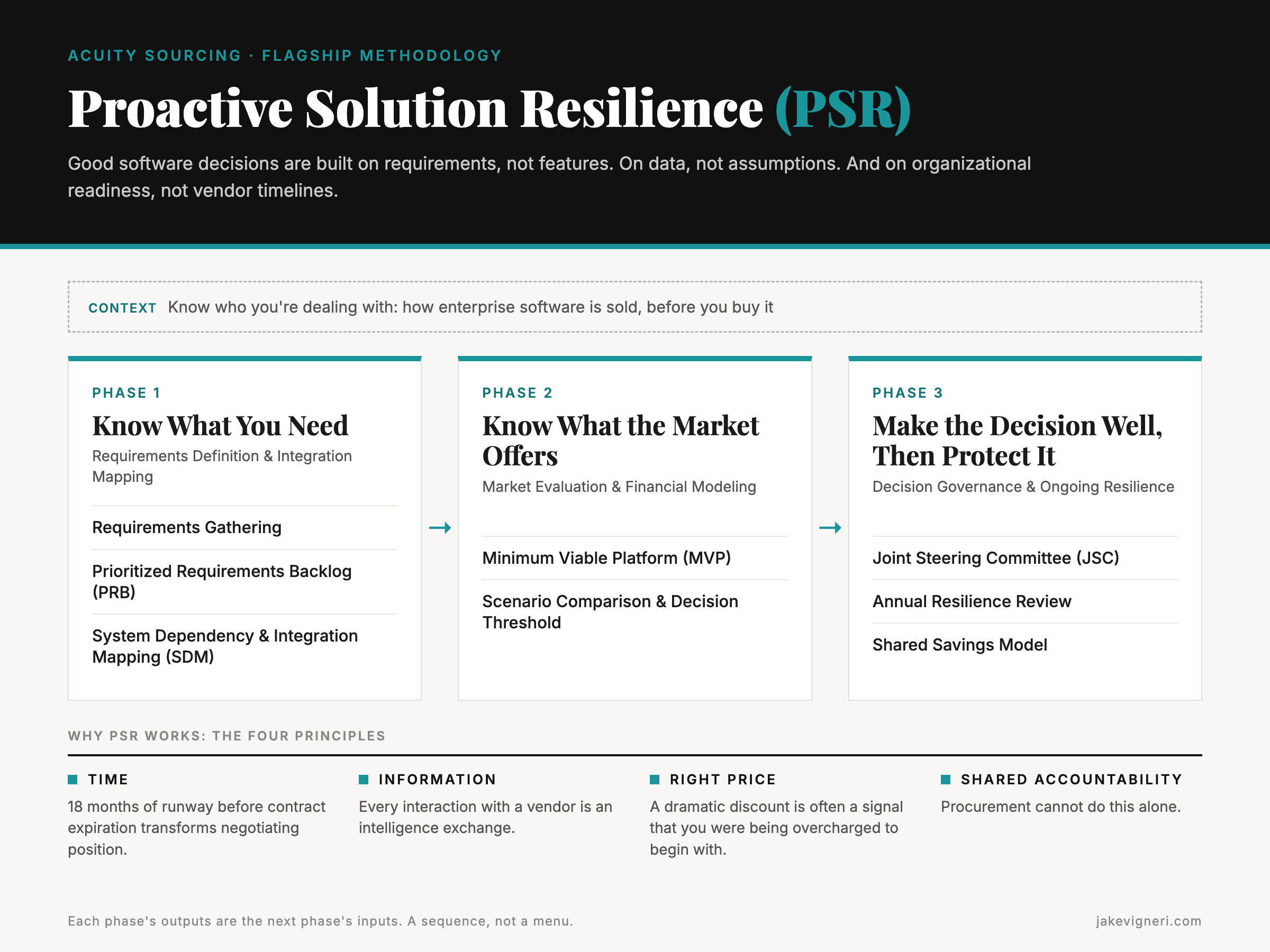Click the RIGHT PRICE principle heading

[723, 779]
